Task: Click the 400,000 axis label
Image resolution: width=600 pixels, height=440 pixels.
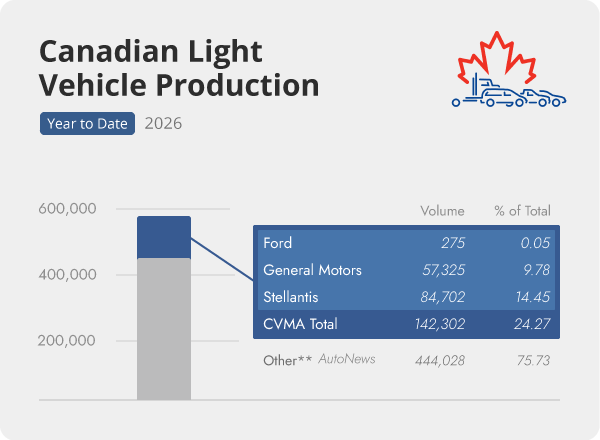Action: (x=67, y=274)
